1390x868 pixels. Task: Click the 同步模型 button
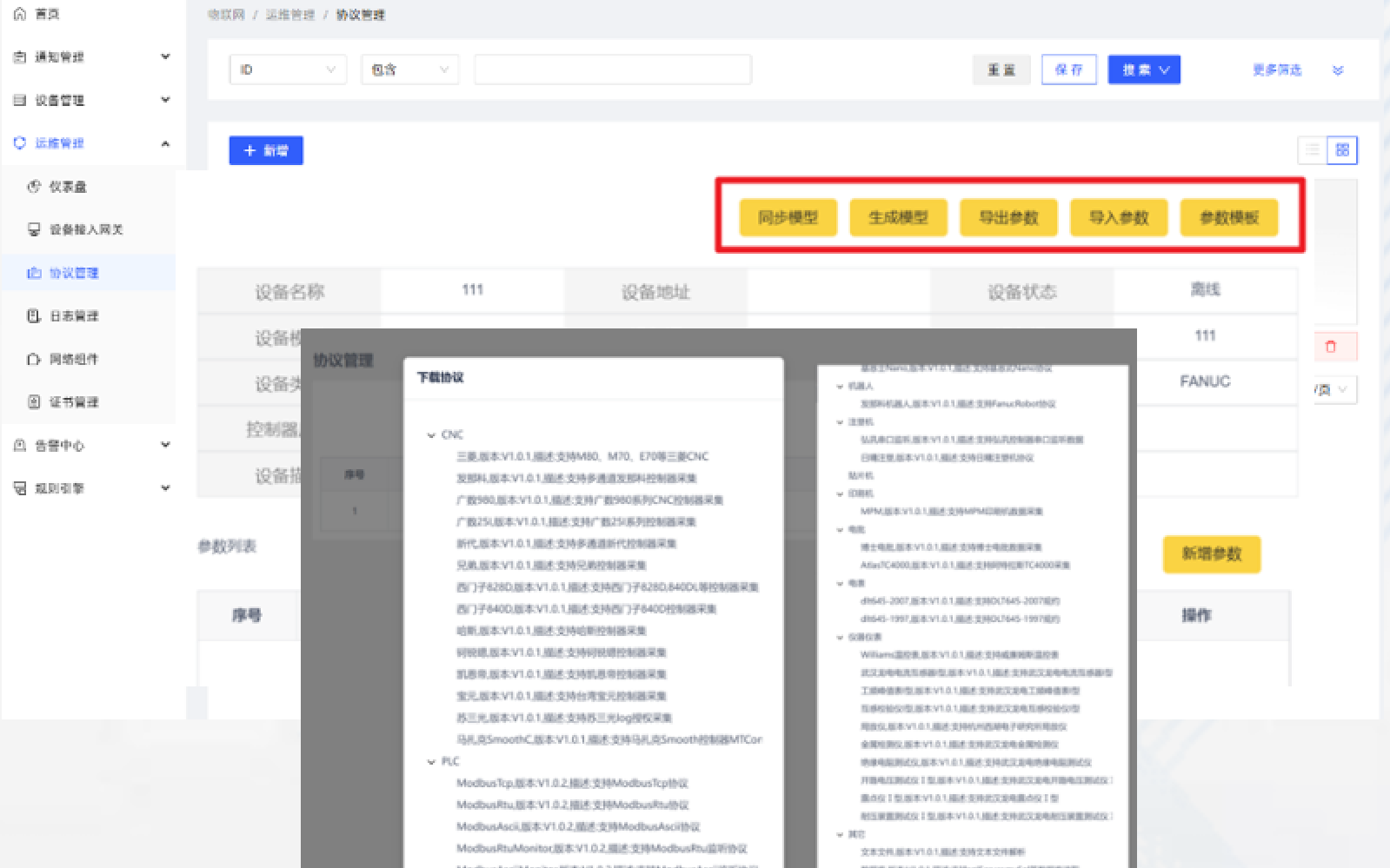point(788,217)
